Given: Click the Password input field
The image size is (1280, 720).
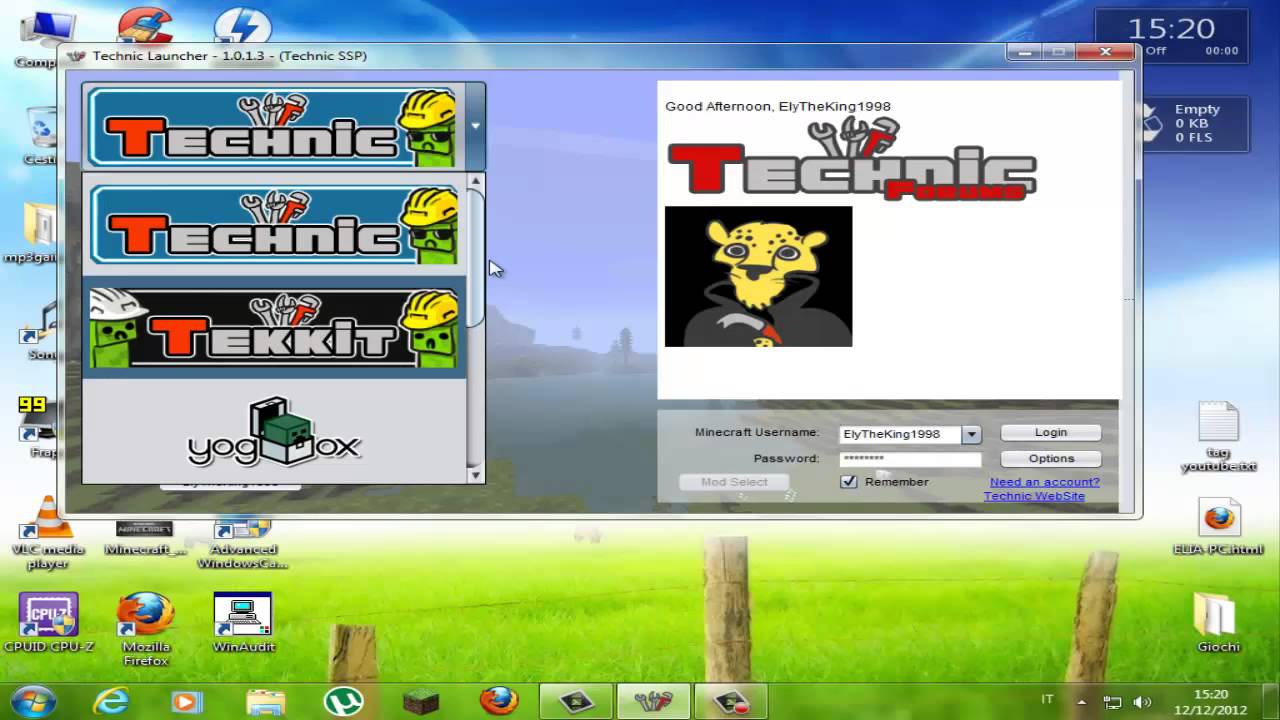Looking at the screenshot, I should (910, 458).
